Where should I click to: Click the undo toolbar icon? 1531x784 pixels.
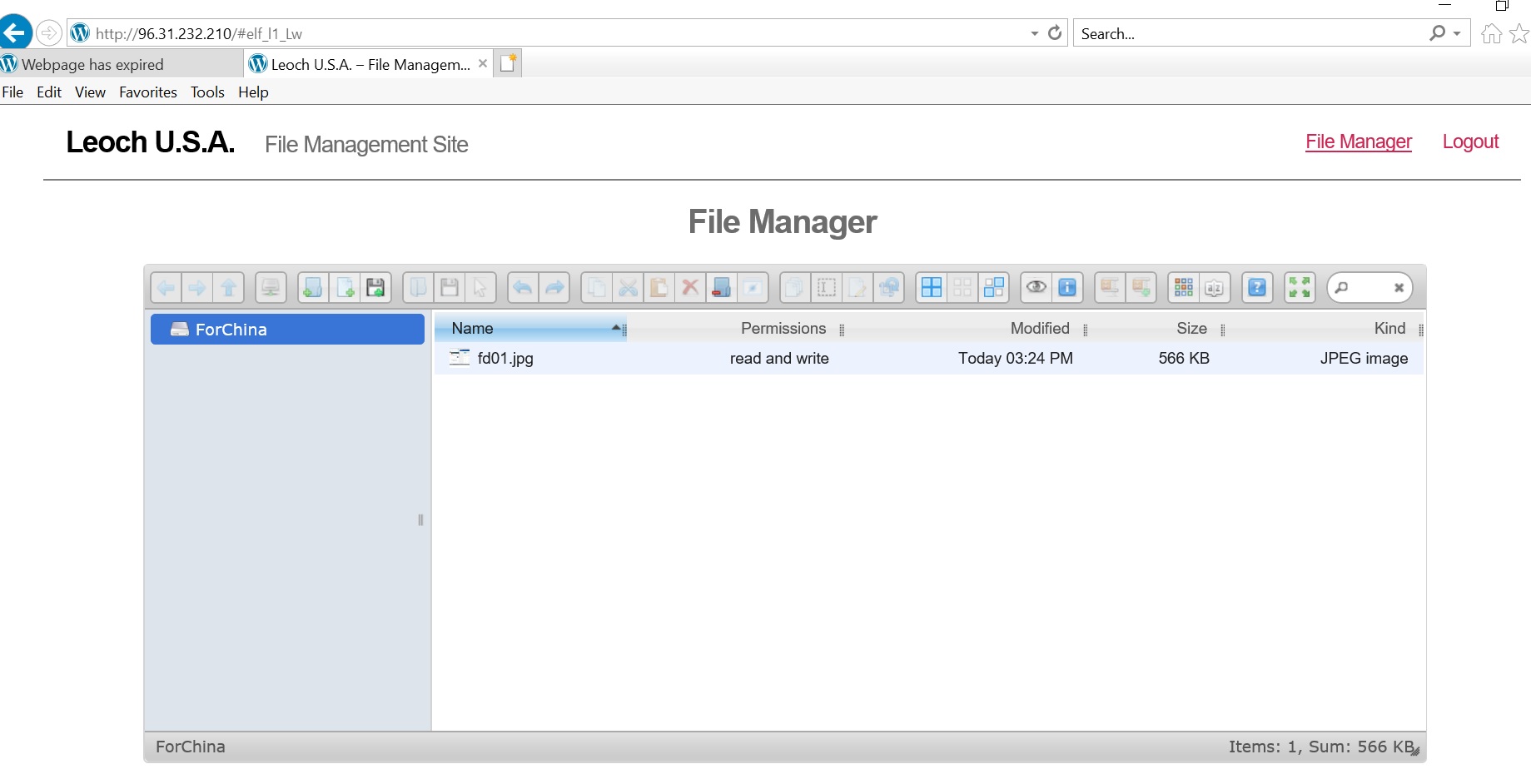523,288
